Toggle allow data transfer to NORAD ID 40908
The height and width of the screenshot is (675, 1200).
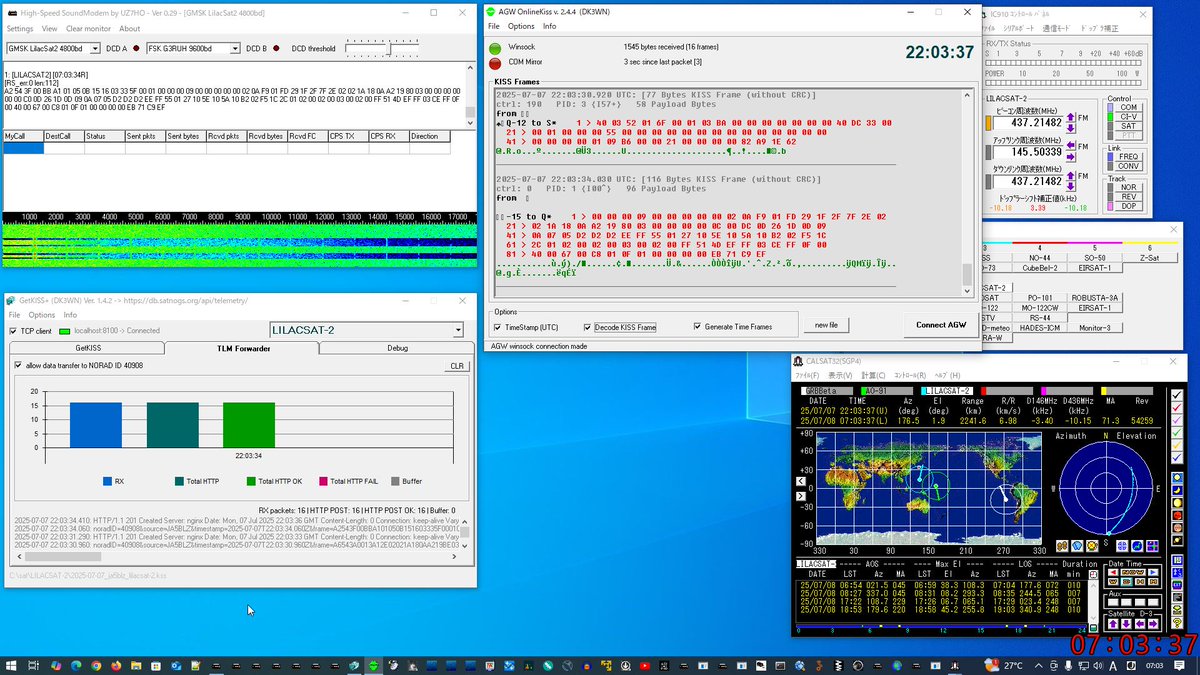(19, 366)
